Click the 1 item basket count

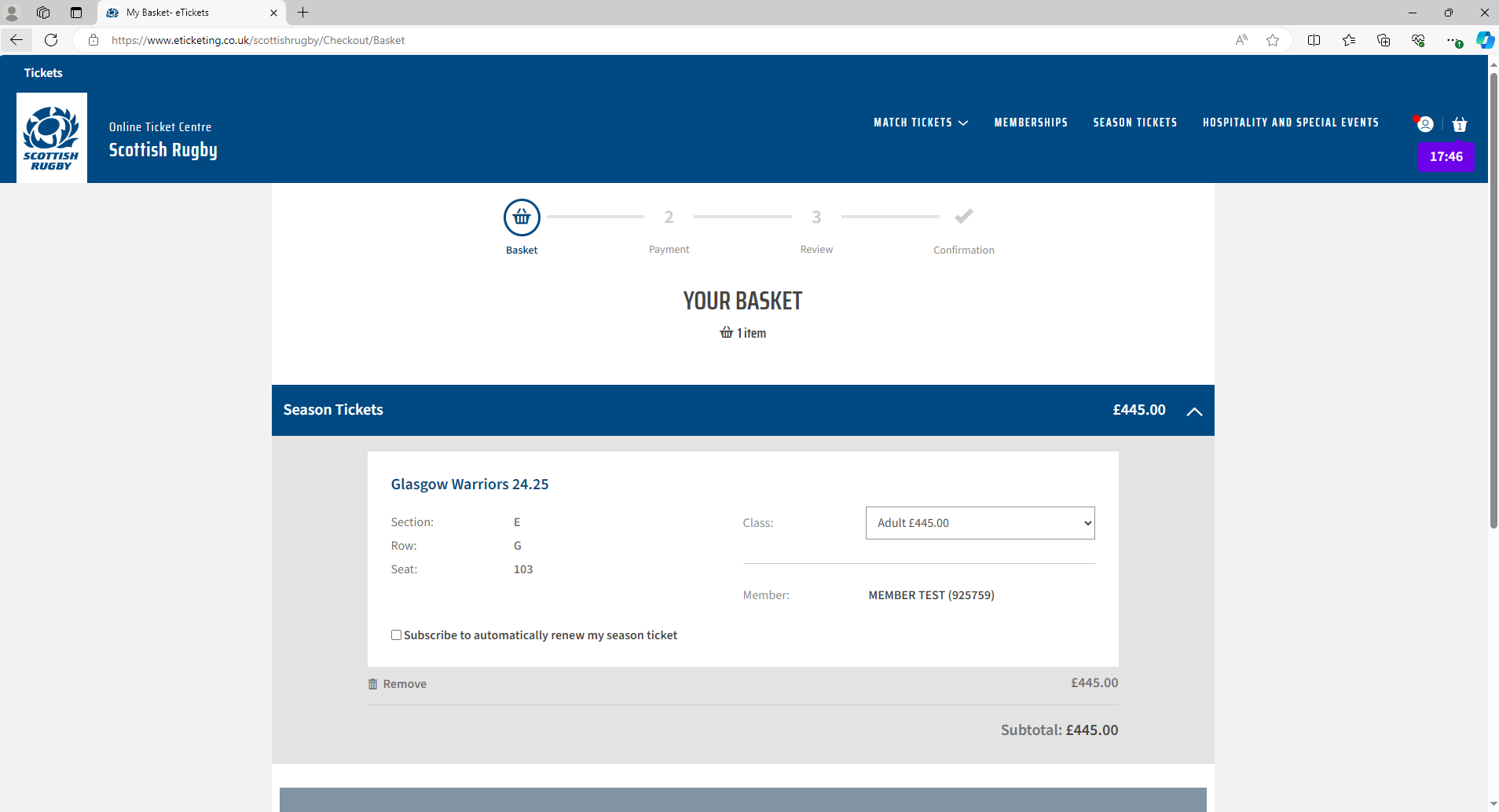743,333
